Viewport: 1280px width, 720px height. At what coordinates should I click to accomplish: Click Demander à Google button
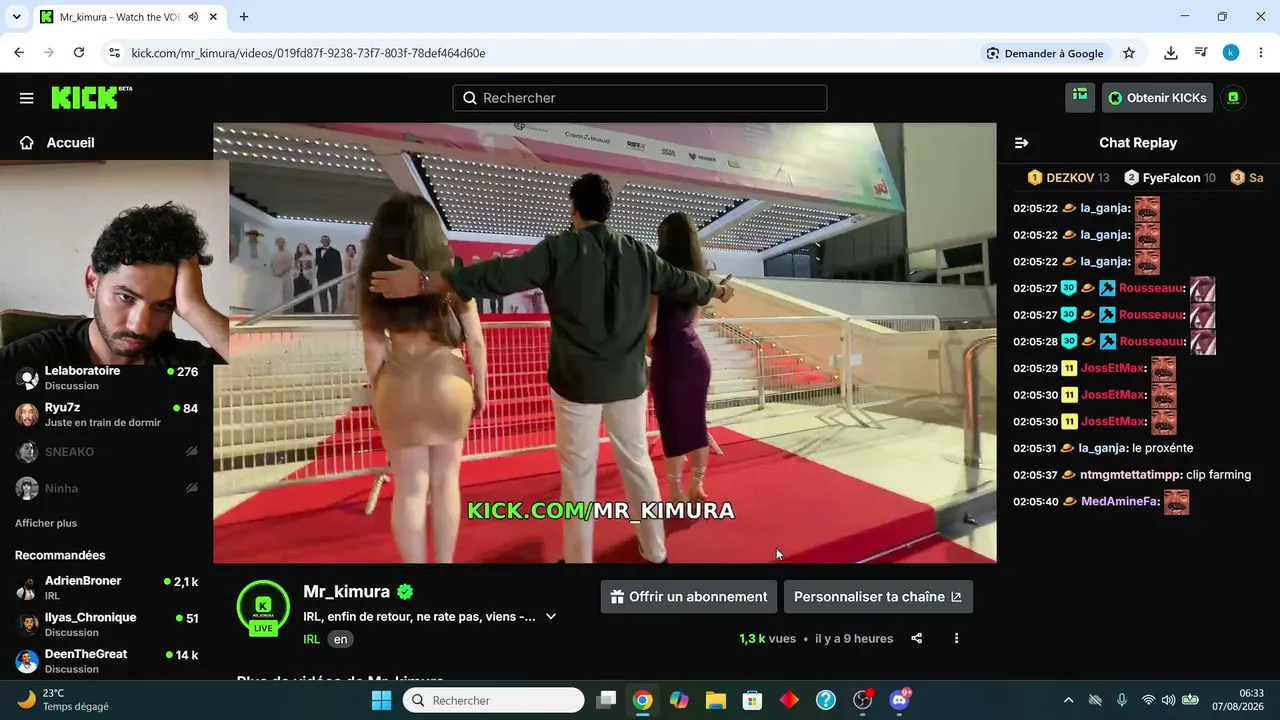(x=1045, y=53)
